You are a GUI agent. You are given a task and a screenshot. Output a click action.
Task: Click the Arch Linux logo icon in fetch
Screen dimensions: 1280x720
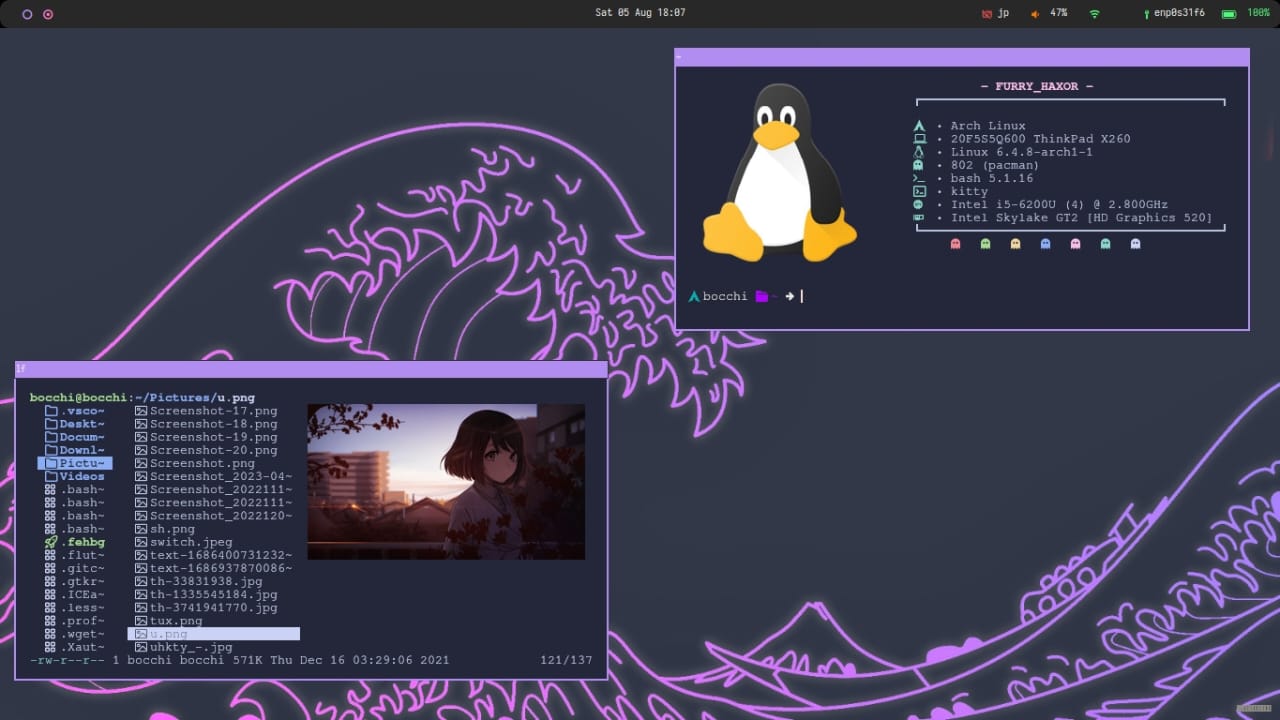[x=919, y=126]
